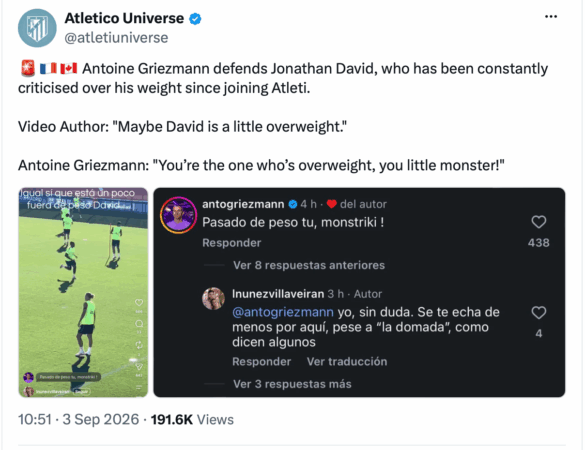
Task: Click lnunezvillaveiran's round avatar
Action: [213, 299]
